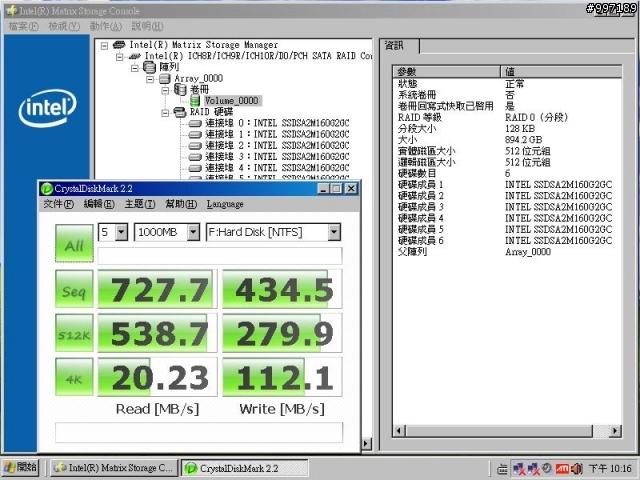The width and height of the screenshot is (640, 480).
Task: Run all benchmarks with All button
Action: click(x=74, y=243)
